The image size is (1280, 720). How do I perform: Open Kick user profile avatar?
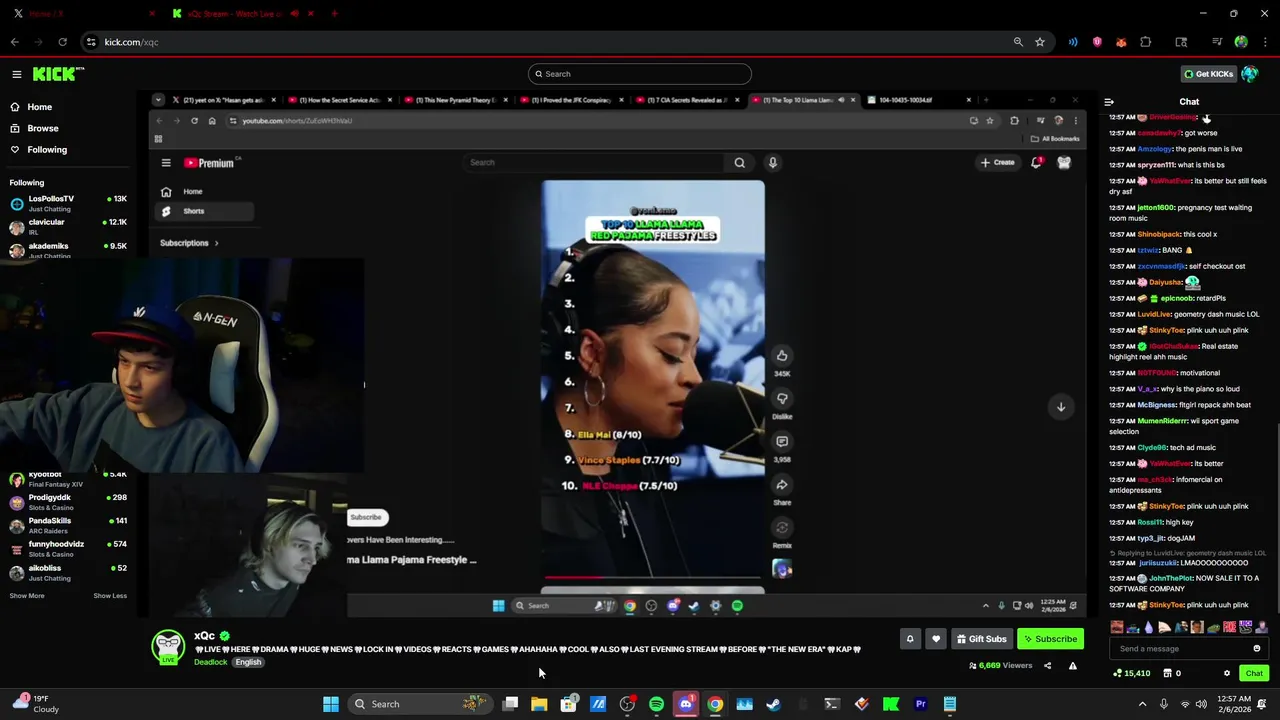coord(1249,74)
